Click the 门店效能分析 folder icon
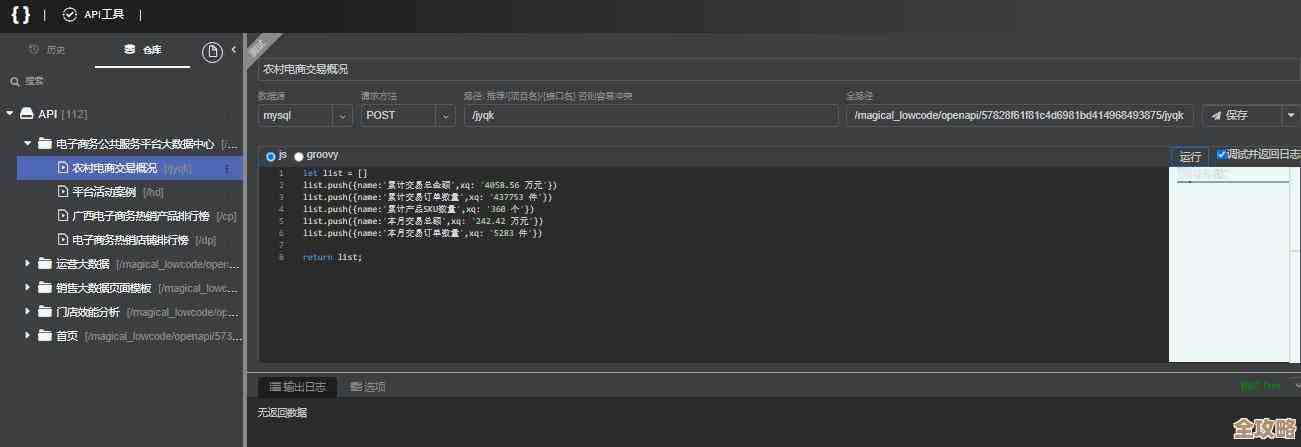The image size is (1301, 447). coord(45,312)
